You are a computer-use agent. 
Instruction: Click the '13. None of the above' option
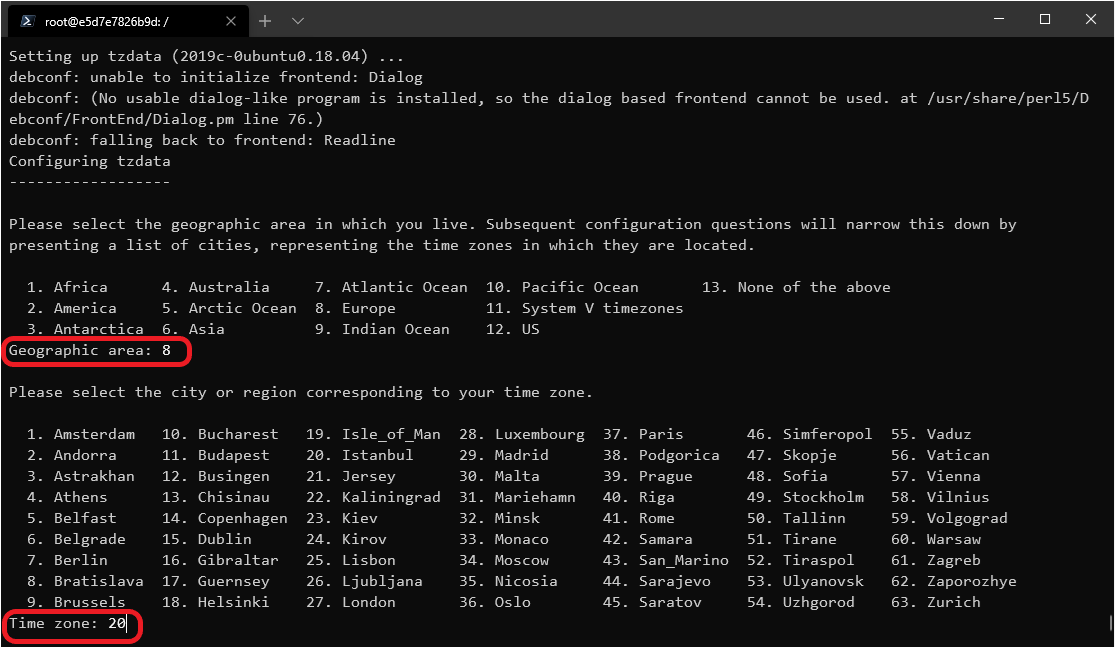pyautogui.click(x=796, y=287)
